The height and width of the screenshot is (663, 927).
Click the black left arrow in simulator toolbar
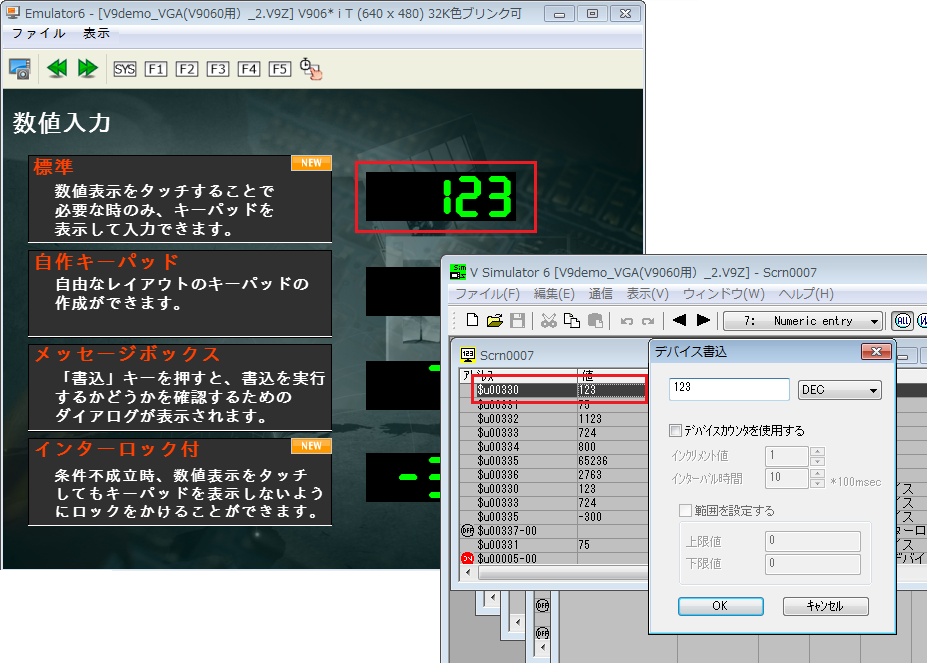[x=679, y=320]
